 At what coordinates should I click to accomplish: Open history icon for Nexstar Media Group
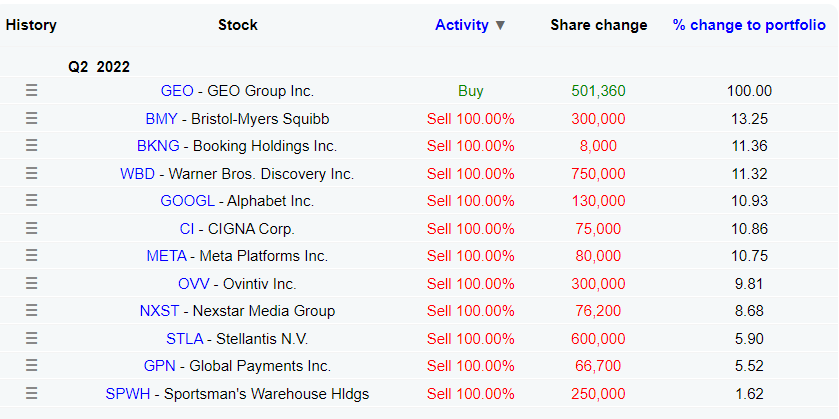point(31,311)
